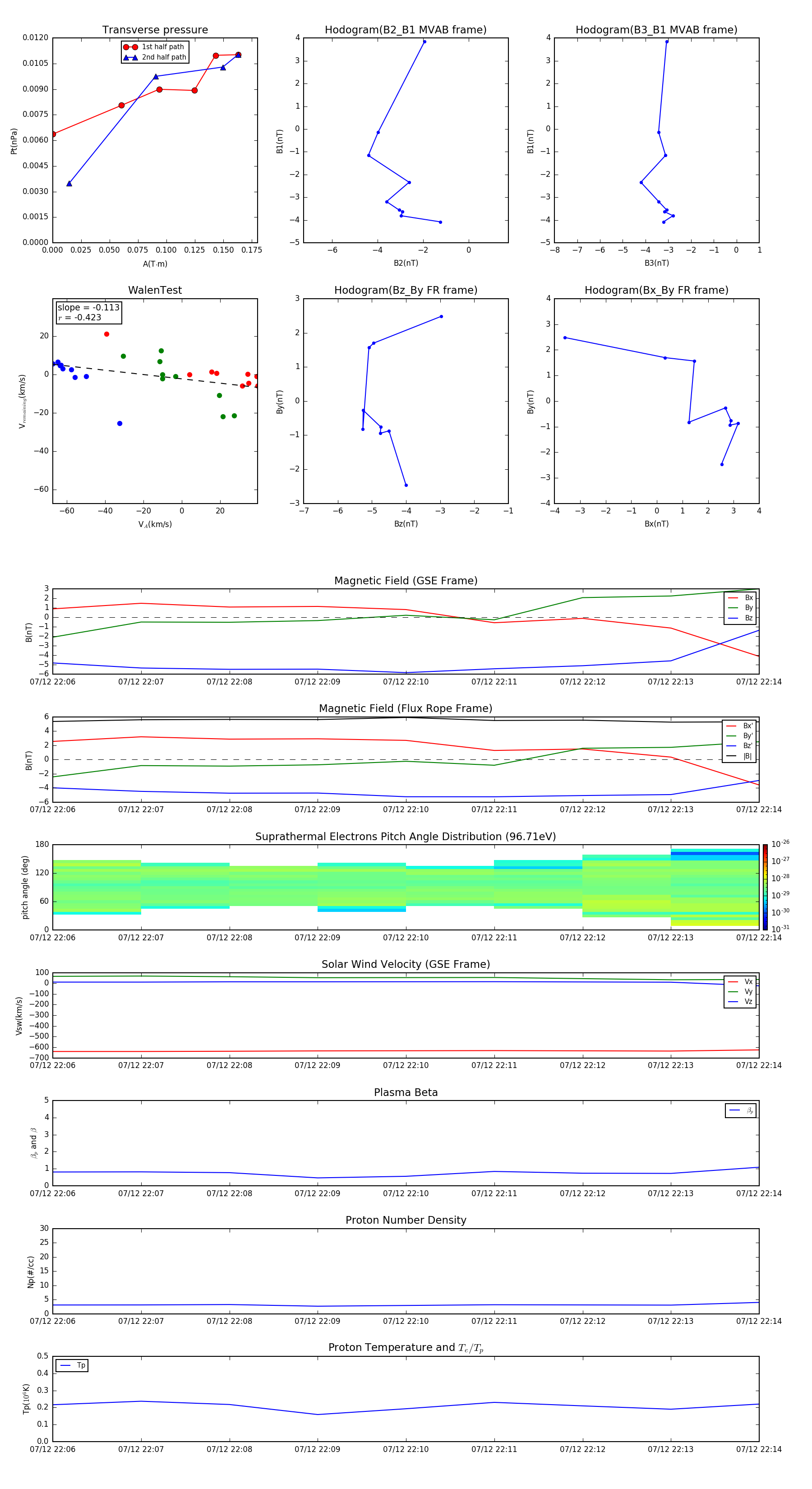Click the 'pitch angle (deg)' y-axis label
812x1489 pixels.
point(25,887)
